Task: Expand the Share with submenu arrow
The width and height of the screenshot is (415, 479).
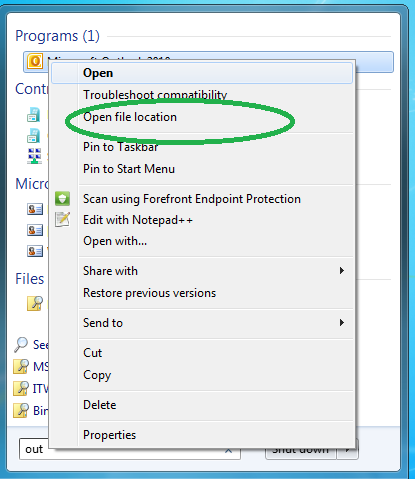Action: point(341,271)
